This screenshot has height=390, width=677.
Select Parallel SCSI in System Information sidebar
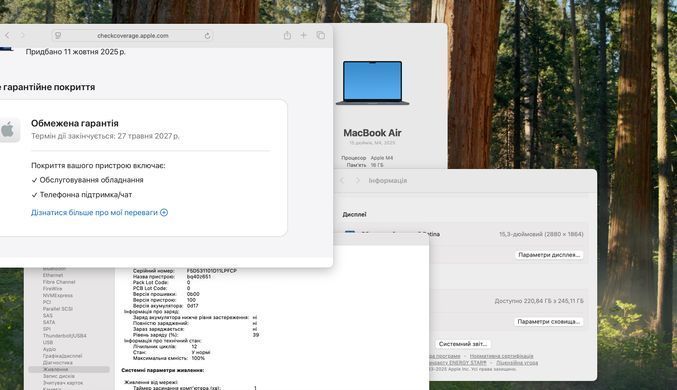click(57, 309)
